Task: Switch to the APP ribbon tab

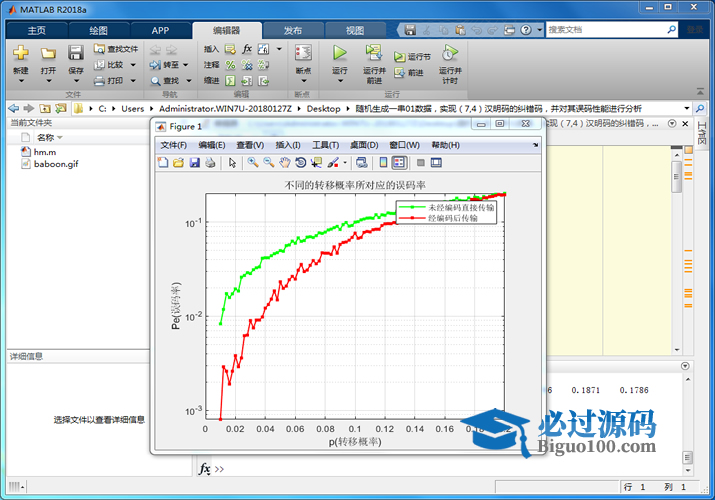Action: coord(161,31)
